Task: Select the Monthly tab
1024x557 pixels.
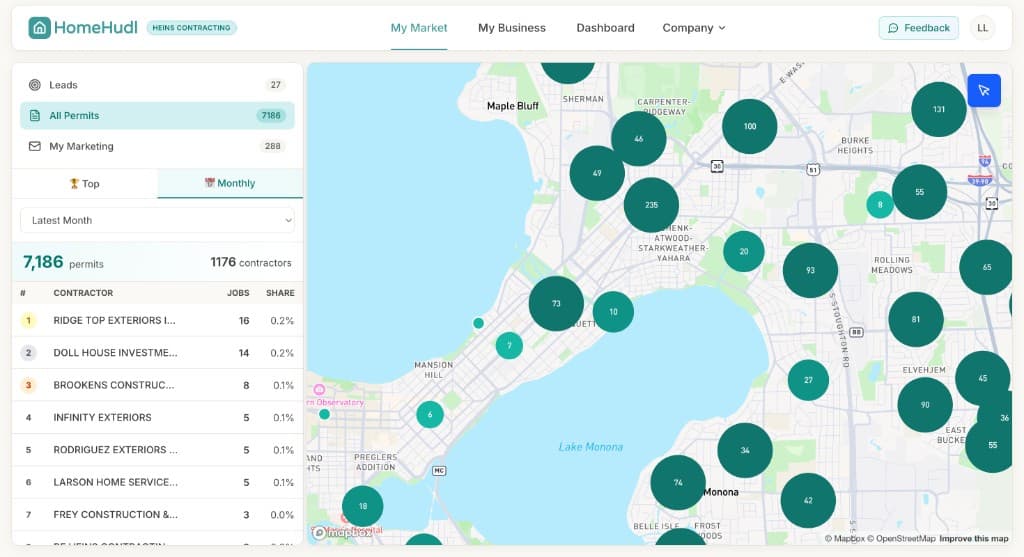Action: 230,183
